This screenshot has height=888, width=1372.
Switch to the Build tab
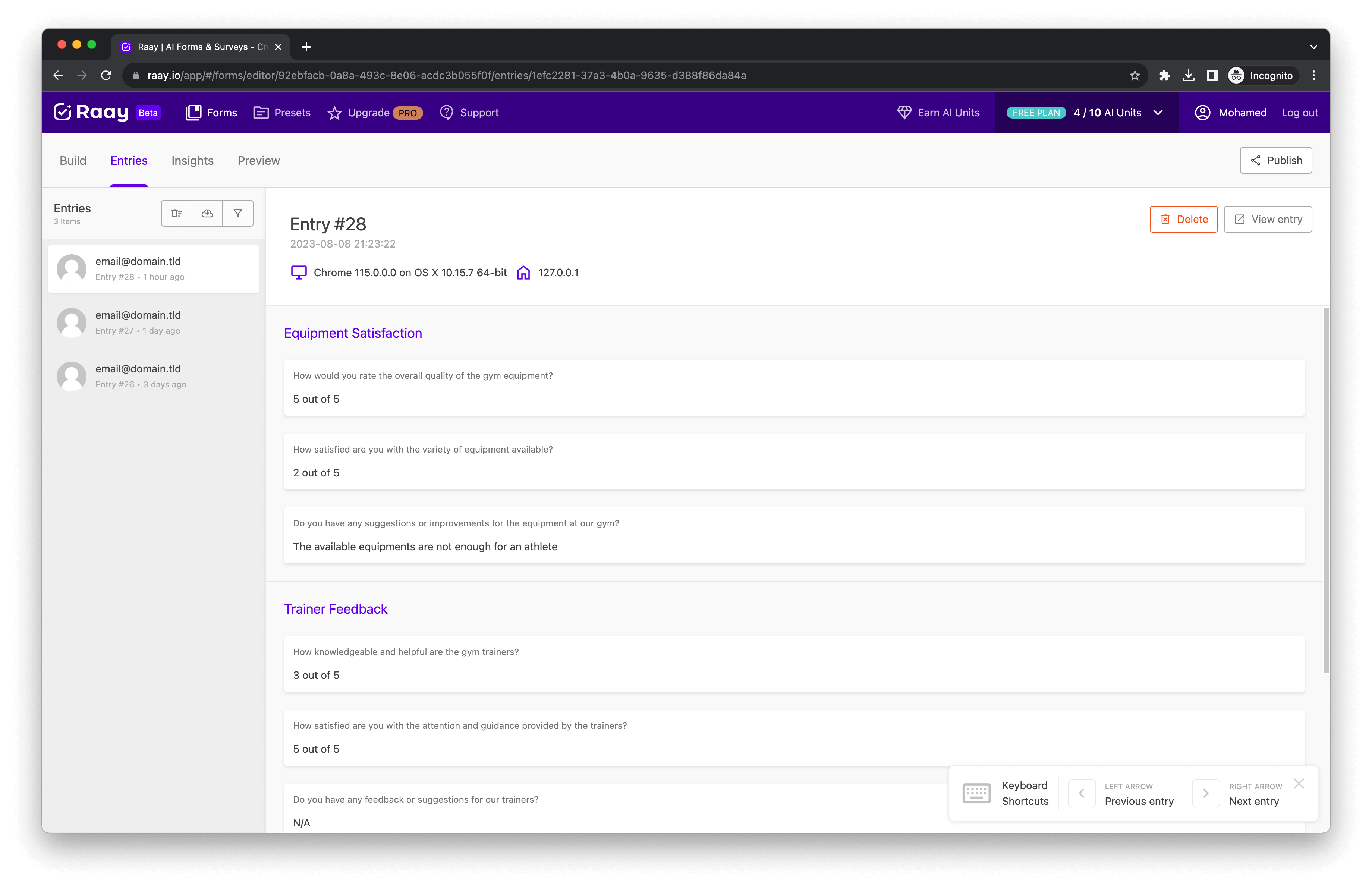[73, 161]
